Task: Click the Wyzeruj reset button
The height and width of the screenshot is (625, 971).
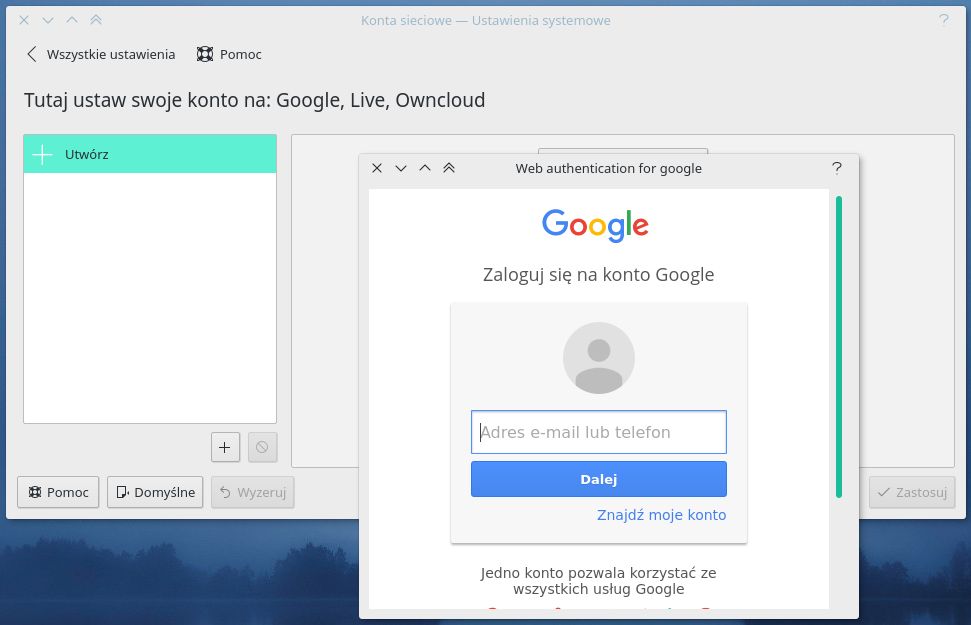Action: pos(253,492)
